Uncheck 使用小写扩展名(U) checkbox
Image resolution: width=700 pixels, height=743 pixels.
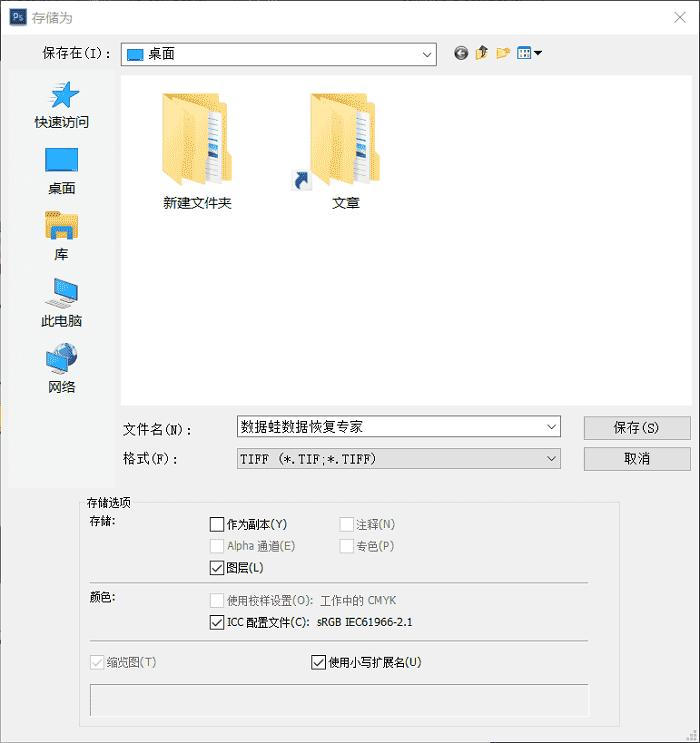(x=318, y=662)
